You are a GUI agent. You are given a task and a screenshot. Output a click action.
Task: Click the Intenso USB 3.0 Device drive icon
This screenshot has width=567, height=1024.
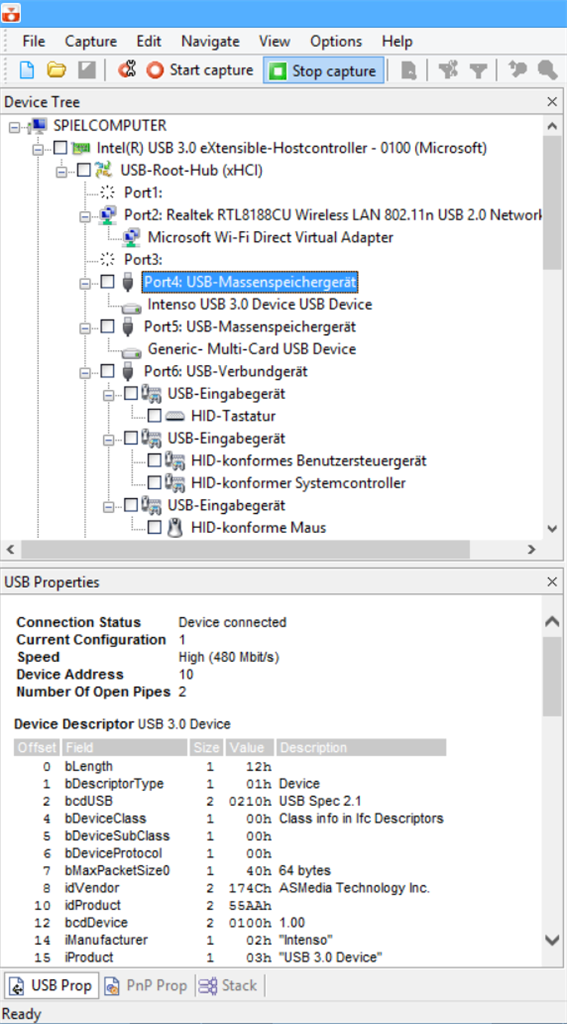click(x=132, y=305)
